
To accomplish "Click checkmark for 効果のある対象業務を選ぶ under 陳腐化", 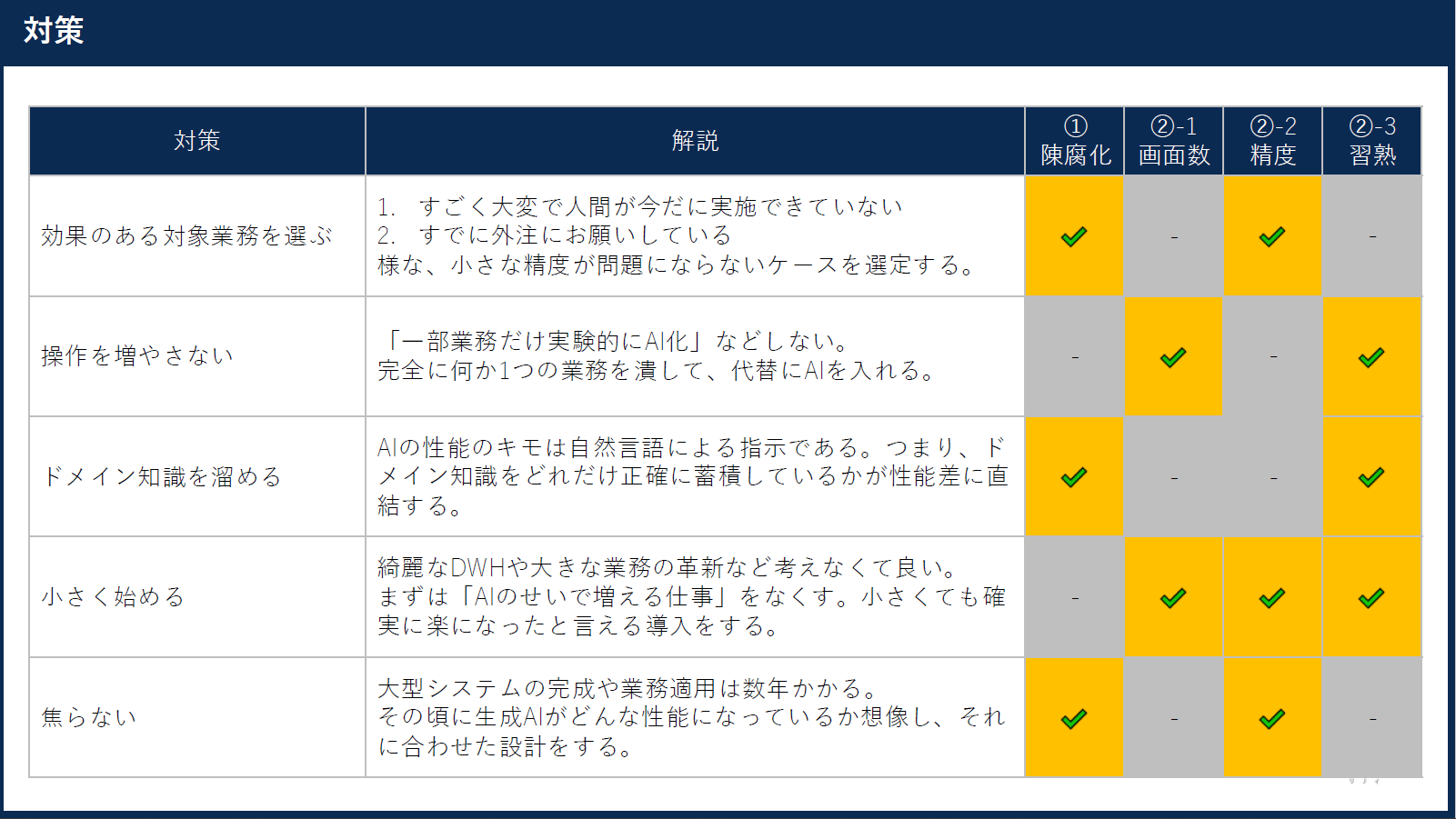I will 1074,236.
